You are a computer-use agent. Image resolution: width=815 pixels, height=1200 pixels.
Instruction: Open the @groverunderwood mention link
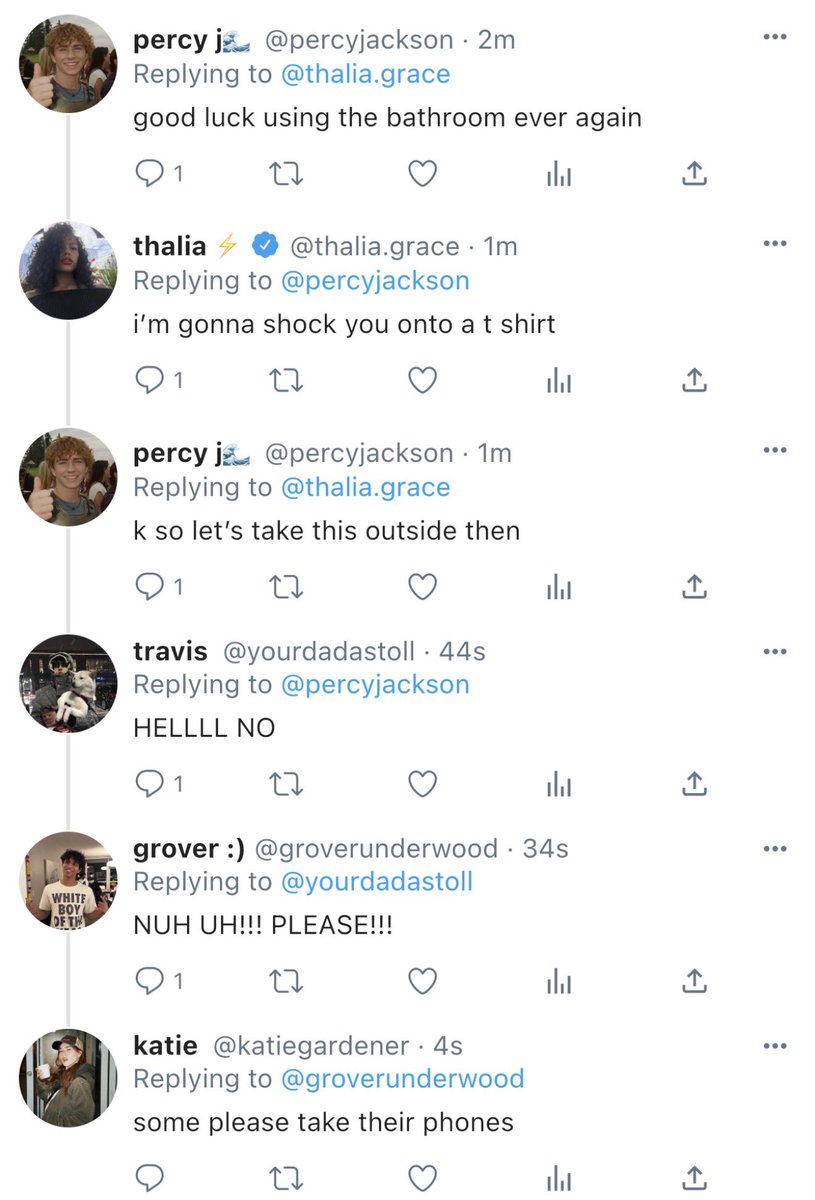(x=402, y=1079)
